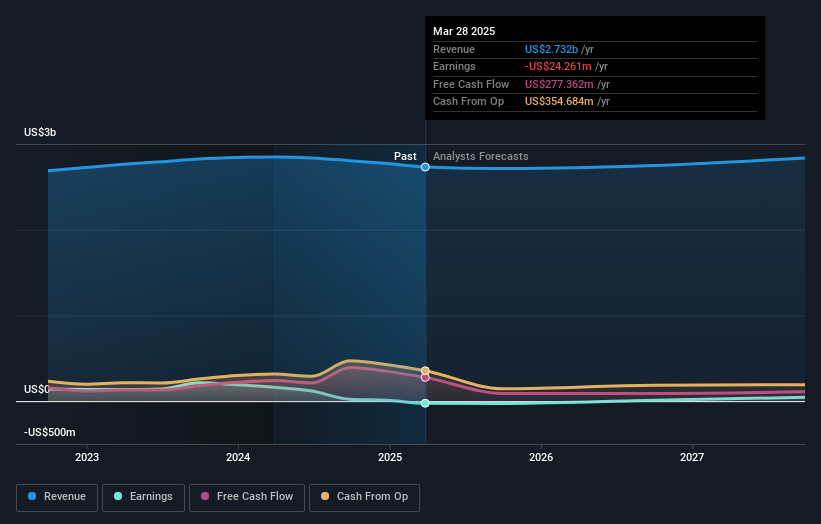Click the Past label
The width and height of the screenshot is (821, 524).
pyautogui.click(x=405, y=156)
